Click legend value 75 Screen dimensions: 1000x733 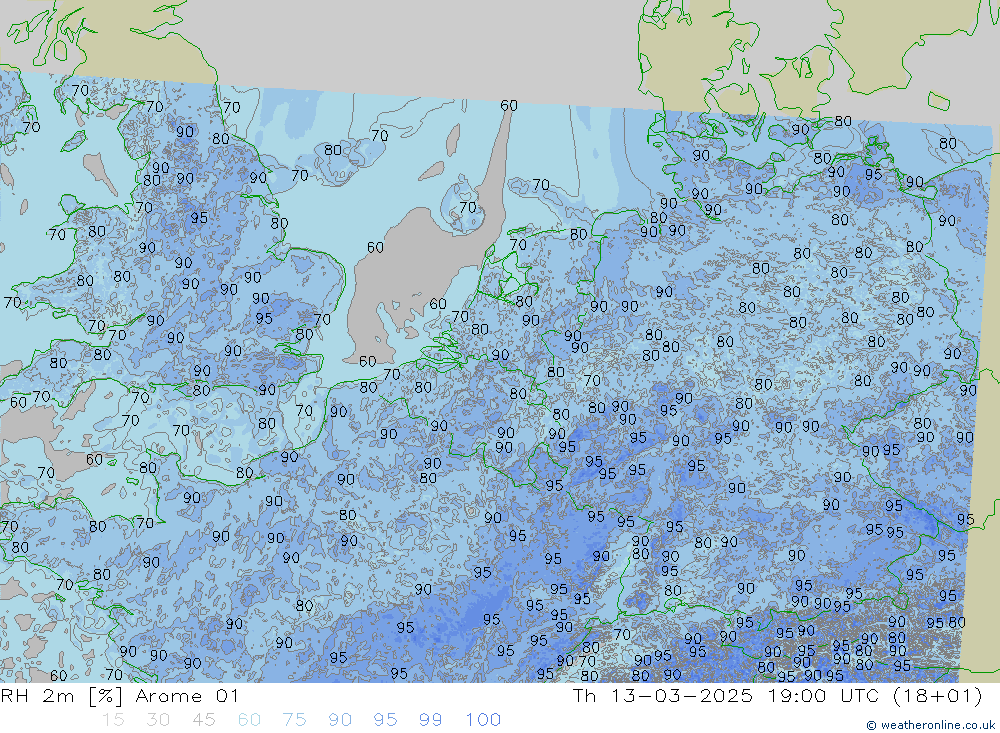coord(295,720)
